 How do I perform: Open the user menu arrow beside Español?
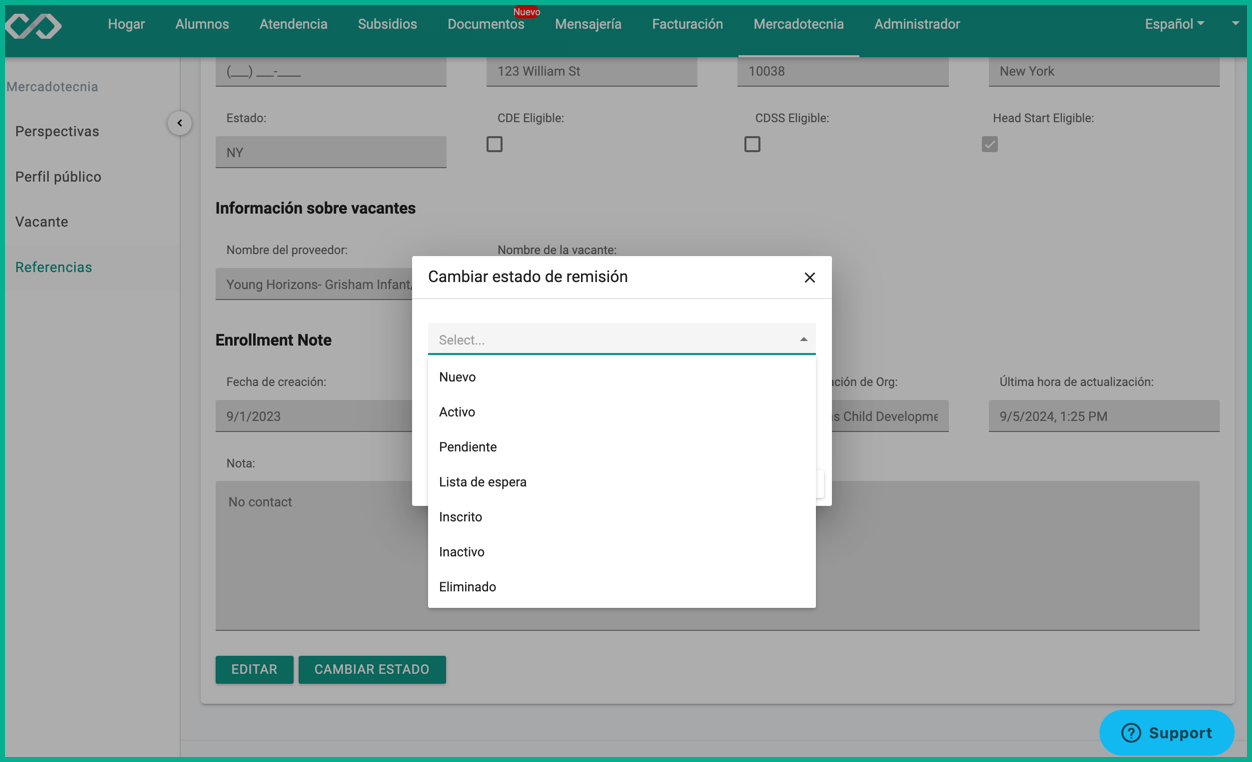click(1235, 23)
